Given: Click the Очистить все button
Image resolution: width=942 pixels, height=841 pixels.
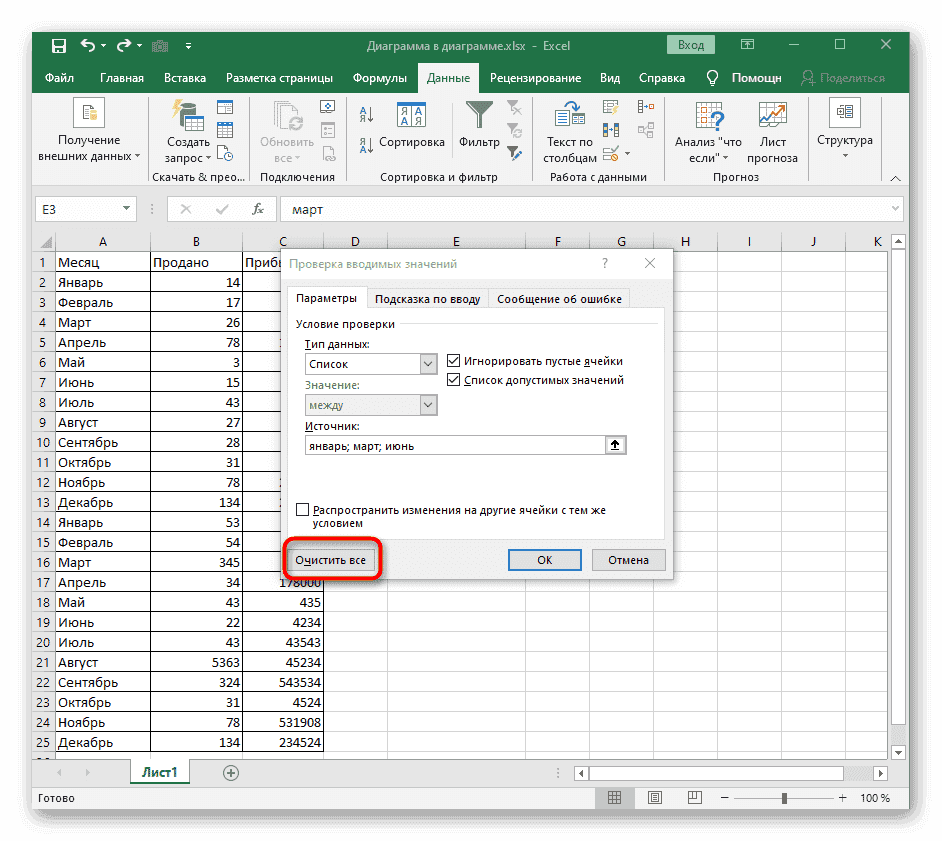Looking at the screenshot, I should click(330, 560).
